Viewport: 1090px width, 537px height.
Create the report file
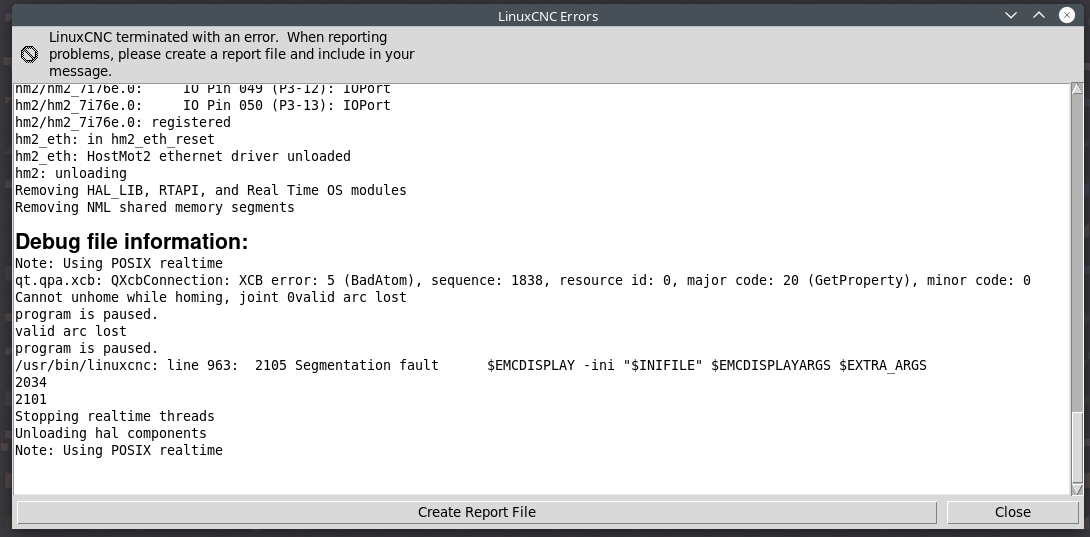pos(477,512)
